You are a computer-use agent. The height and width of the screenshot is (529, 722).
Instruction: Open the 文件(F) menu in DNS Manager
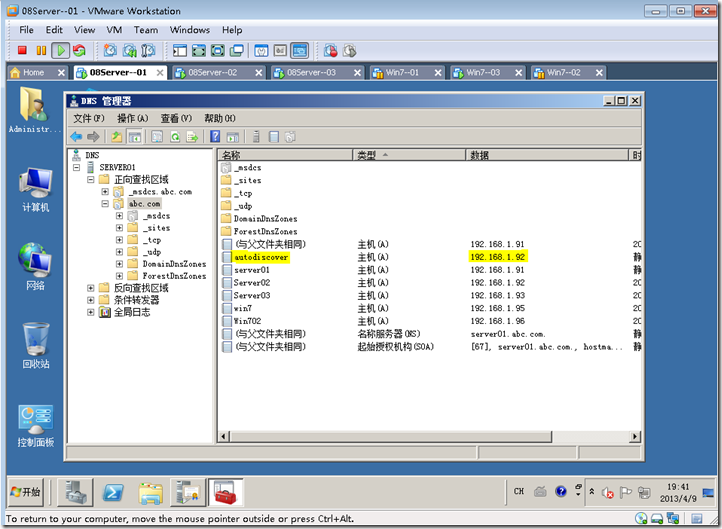89,119
